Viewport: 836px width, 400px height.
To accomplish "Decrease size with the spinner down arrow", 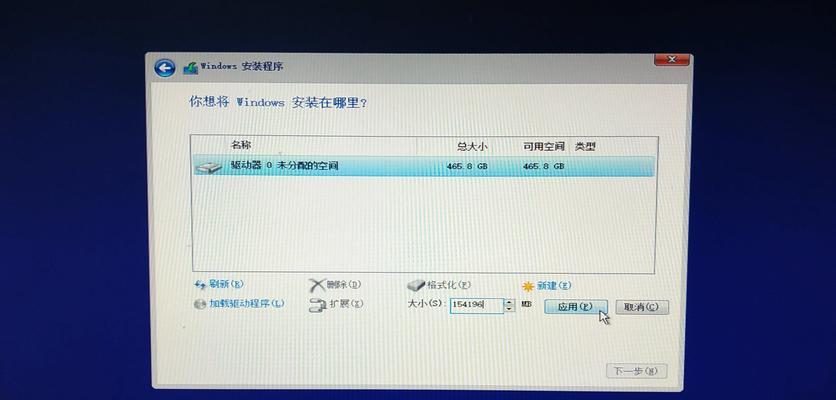I will (509, 309).
